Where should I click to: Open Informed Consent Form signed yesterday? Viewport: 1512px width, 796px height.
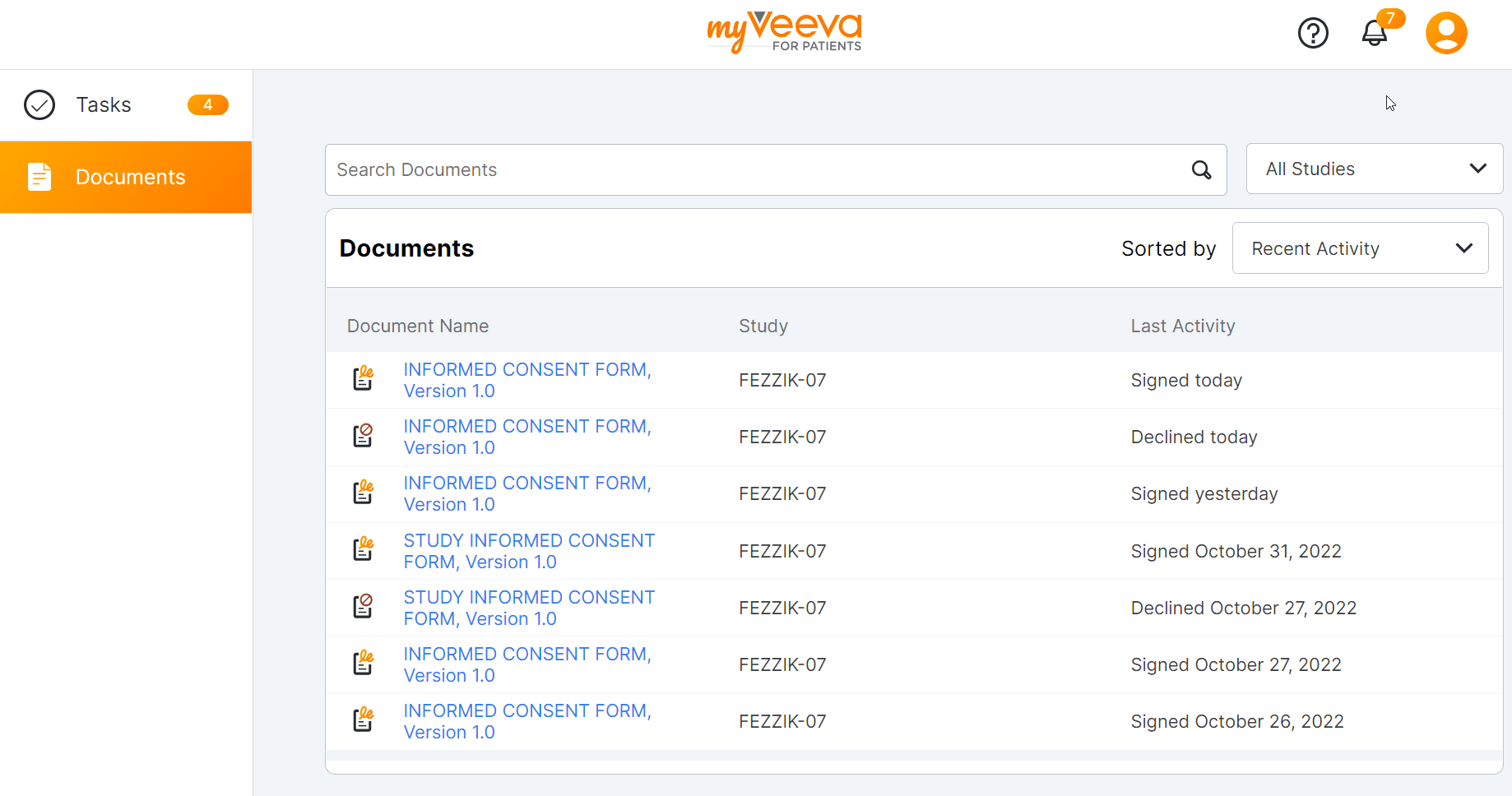coord(526,493)
